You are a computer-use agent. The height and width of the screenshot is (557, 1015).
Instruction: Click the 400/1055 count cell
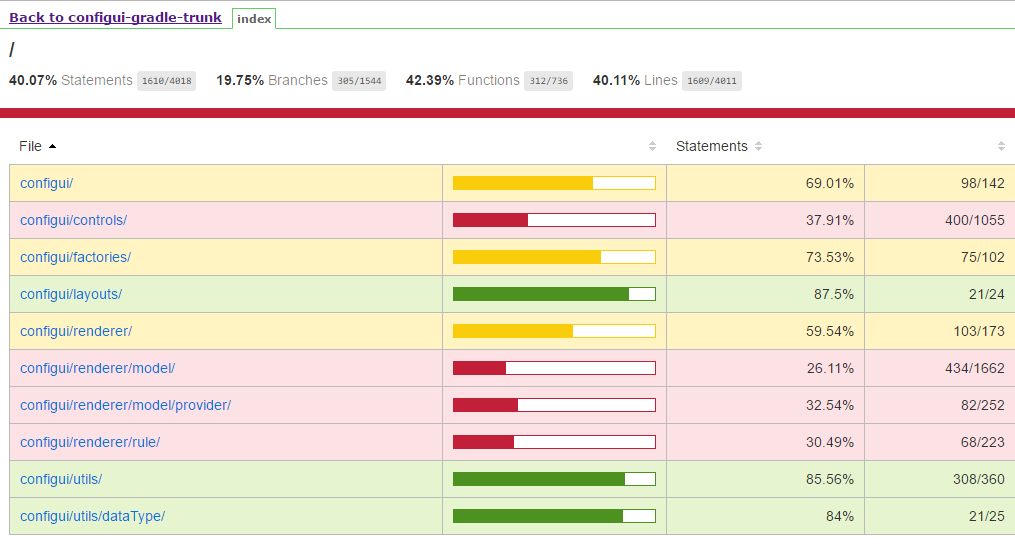940,220
